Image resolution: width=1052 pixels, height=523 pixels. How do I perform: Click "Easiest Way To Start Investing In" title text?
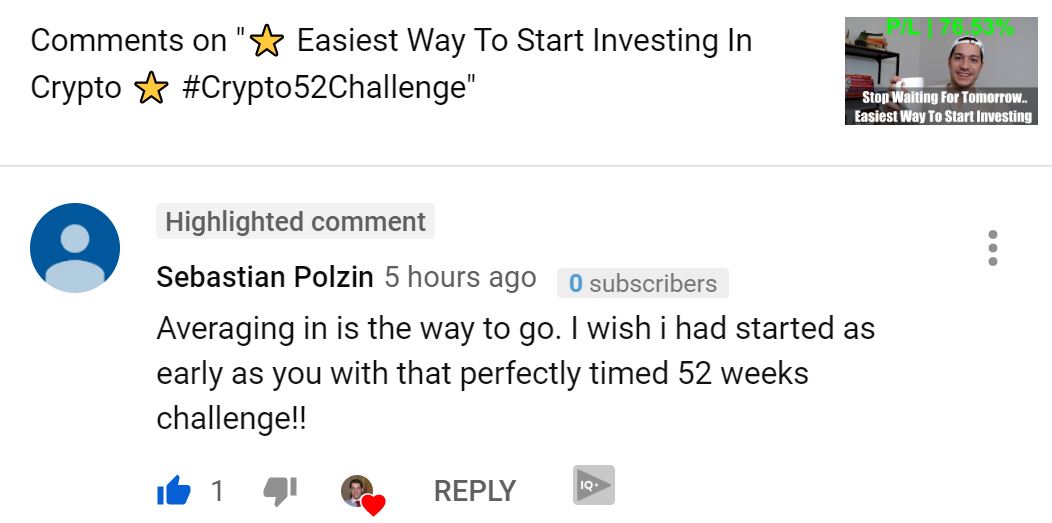click(524, 42)
